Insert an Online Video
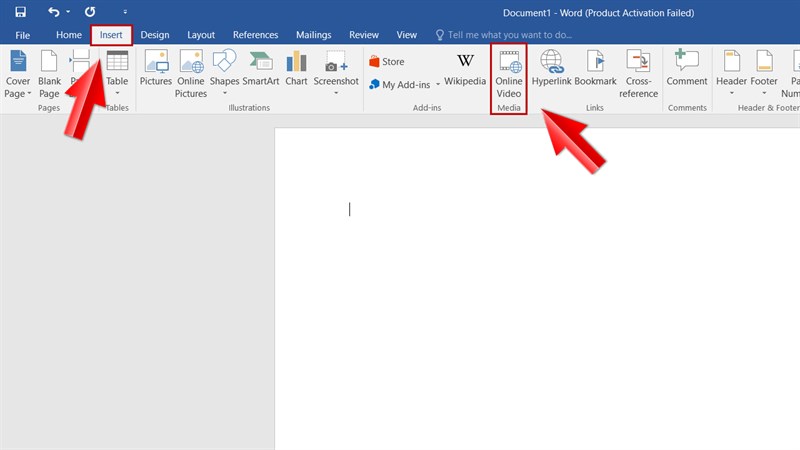Screen dimensions: 800x450 pyautogui.click(x=509, y=74)
